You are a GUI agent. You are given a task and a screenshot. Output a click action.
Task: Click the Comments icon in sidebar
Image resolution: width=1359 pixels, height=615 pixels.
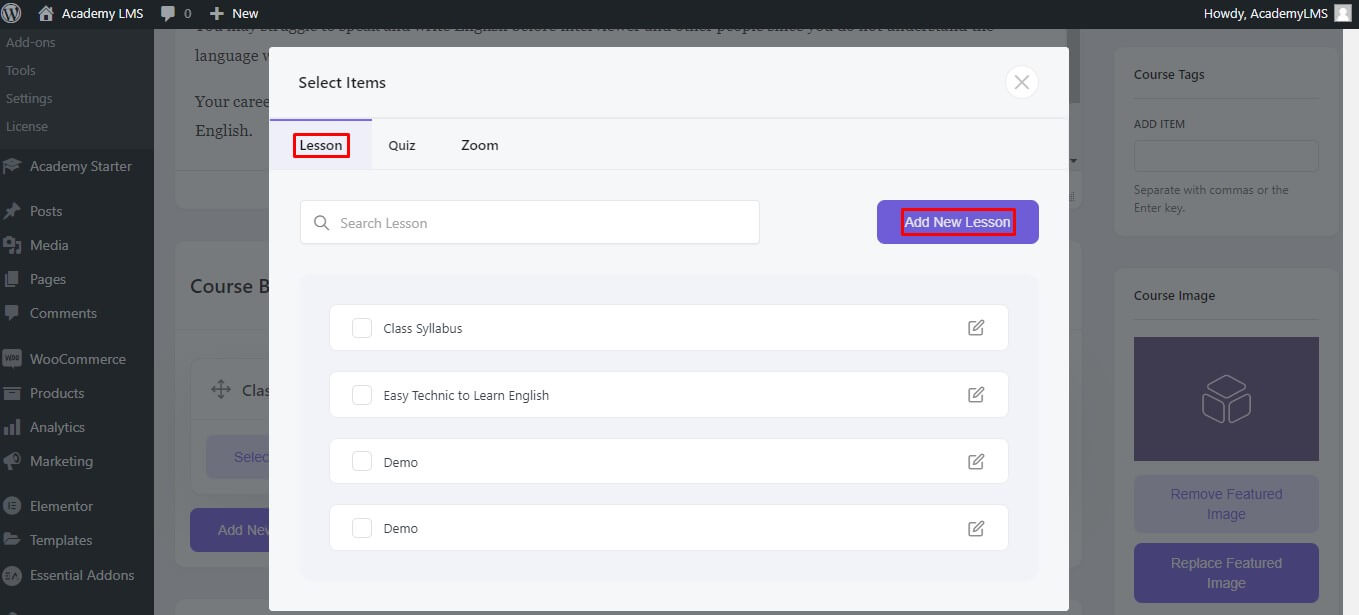point(12,313)
